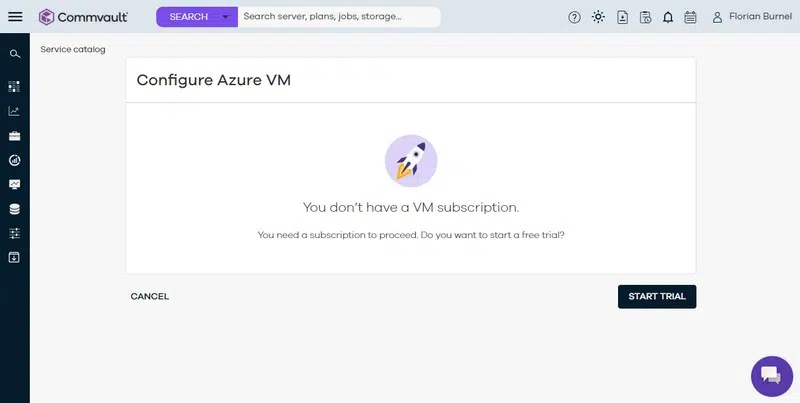The image size is (800, 403).
Task: Open the monitor icon in sidebar
Action: click(x=14, y=184)
